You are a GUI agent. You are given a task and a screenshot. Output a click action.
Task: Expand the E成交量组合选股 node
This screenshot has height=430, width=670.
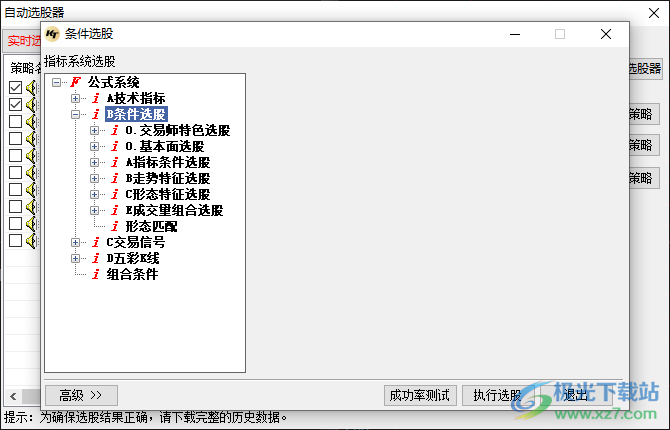pyautogui.click(x=94, y=210)
